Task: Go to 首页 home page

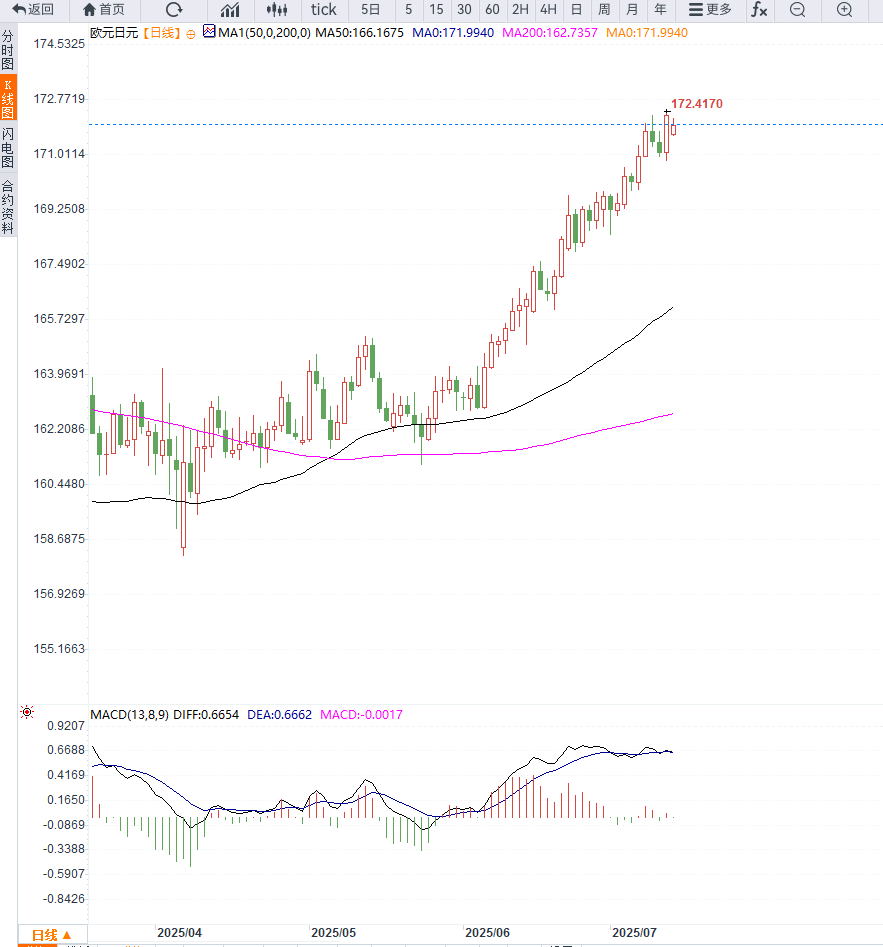Action: point(104,10)
